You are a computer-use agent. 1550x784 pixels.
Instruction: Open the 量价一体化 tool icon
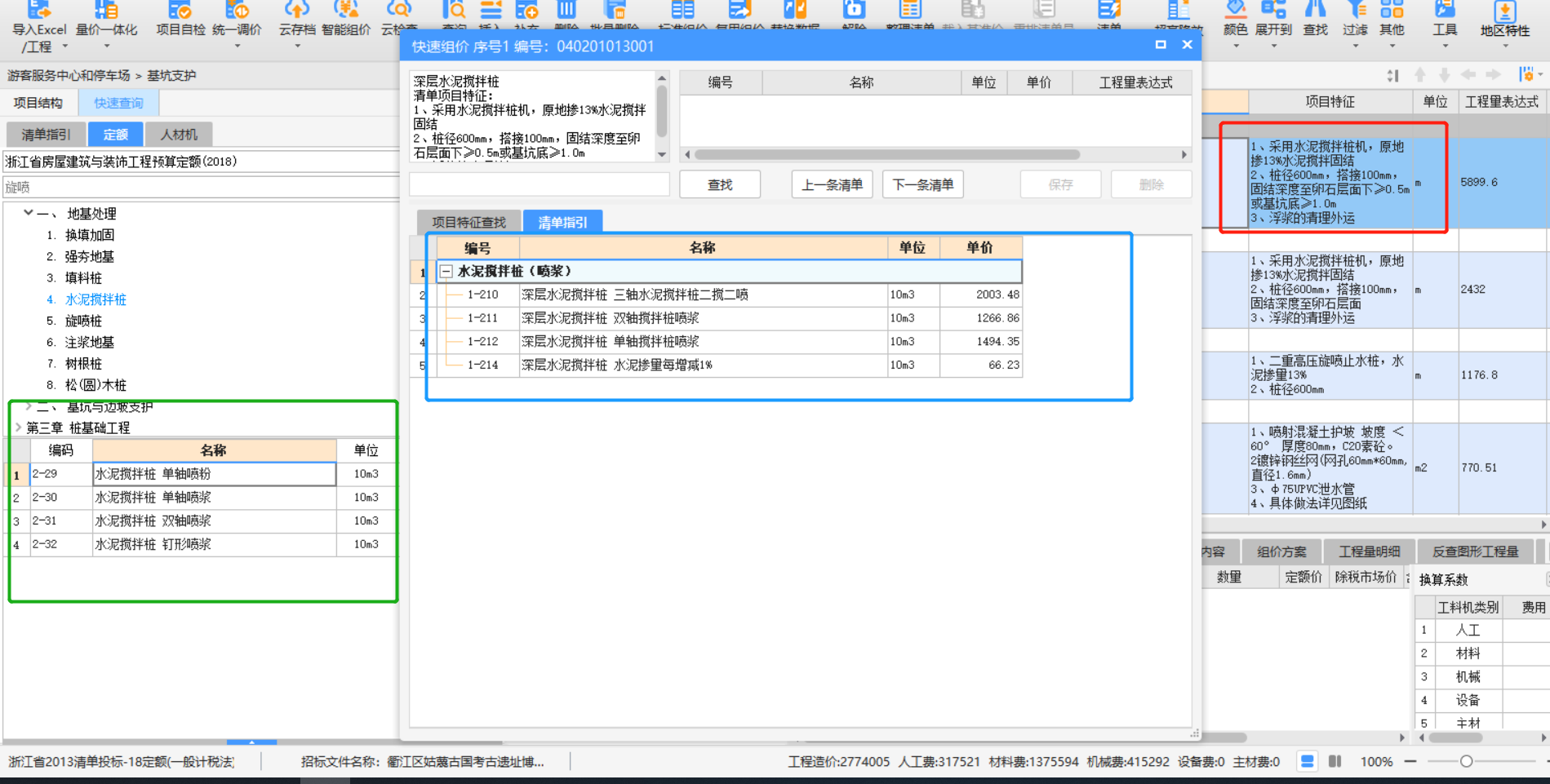(x=106, y=10)
